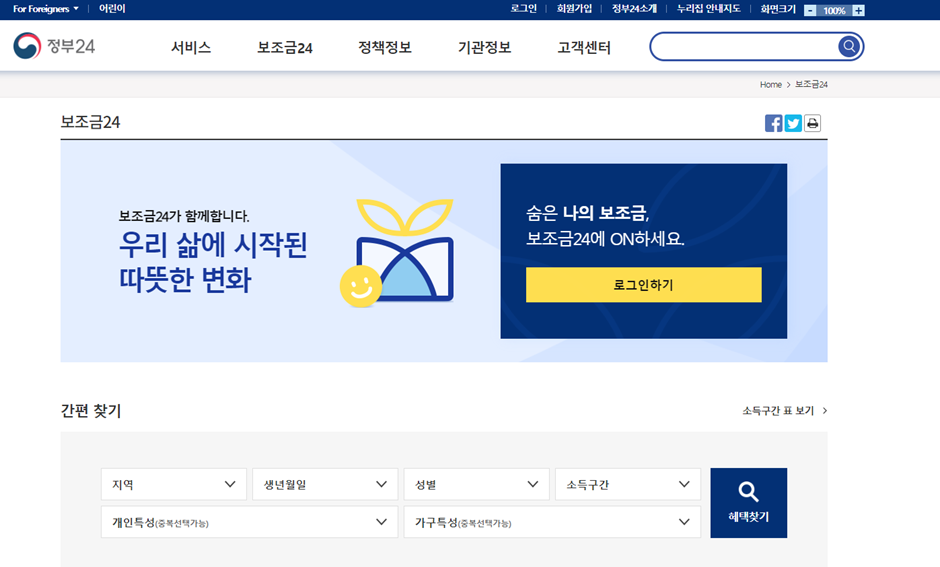Expand the 소득구간 dropdown
The width and height of the screenshot is (940, 567).
(628, 484)
